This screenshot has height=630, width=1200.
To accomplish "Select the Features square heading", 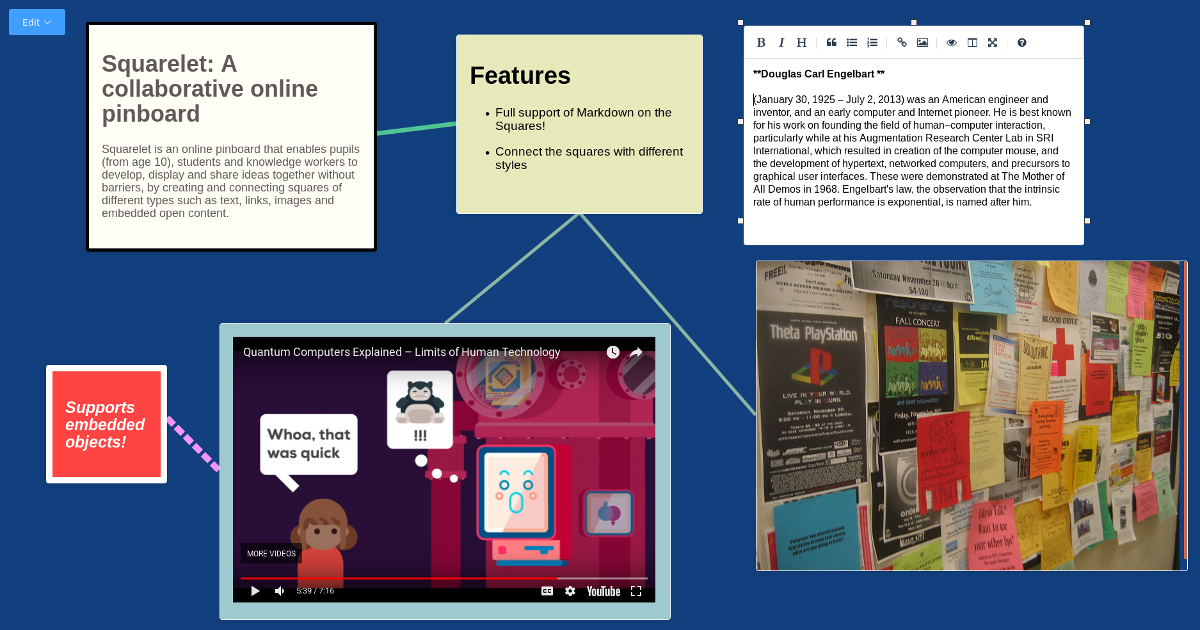I will (520, 75).
